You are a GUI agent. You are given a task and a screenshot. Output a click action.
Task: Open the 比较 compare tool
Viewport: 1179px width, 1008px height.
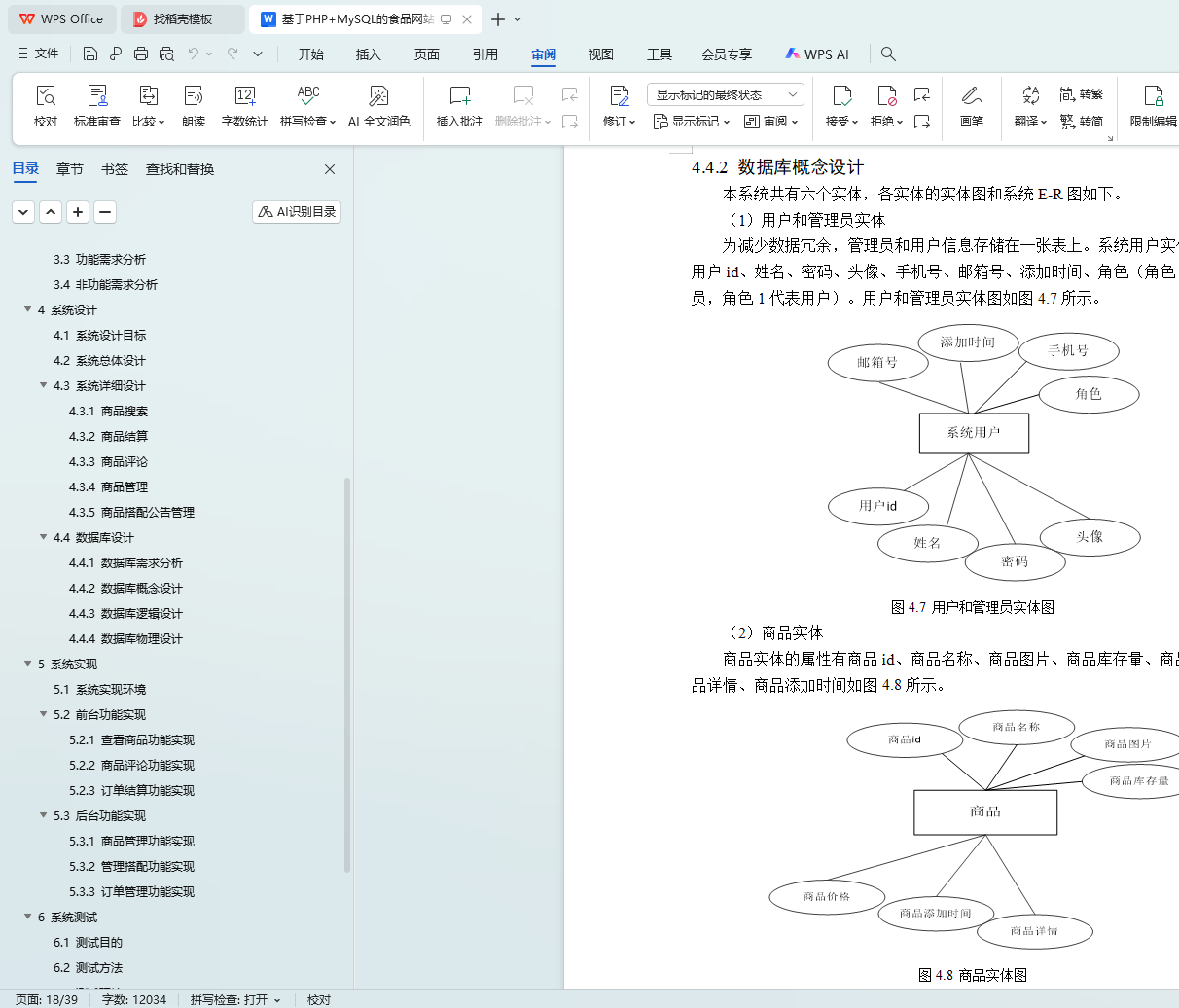click(x=148, y=106)
